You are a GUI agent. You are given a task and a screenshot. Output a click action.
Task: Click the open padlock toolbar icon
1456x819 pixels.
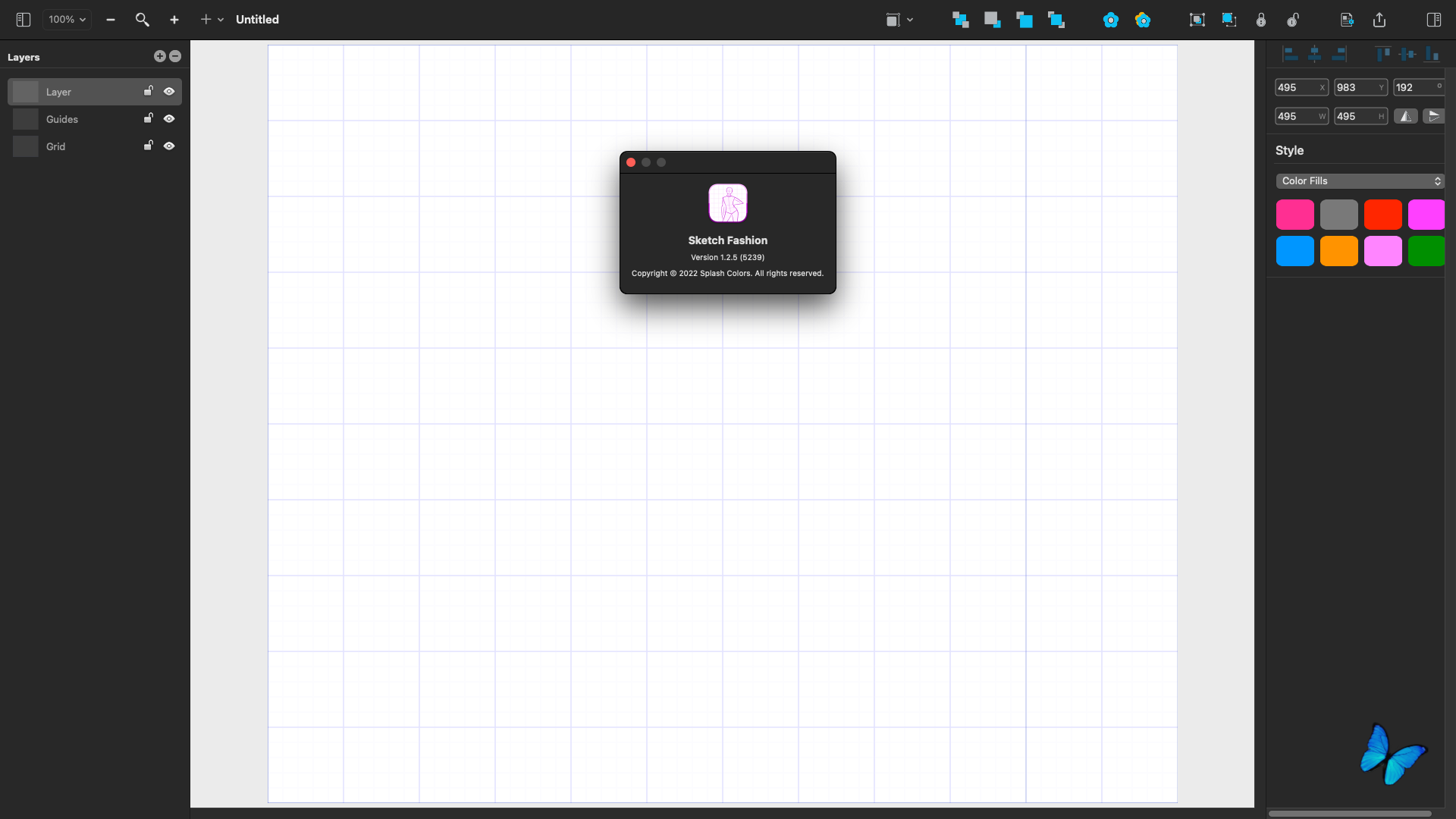point(1293,20)
